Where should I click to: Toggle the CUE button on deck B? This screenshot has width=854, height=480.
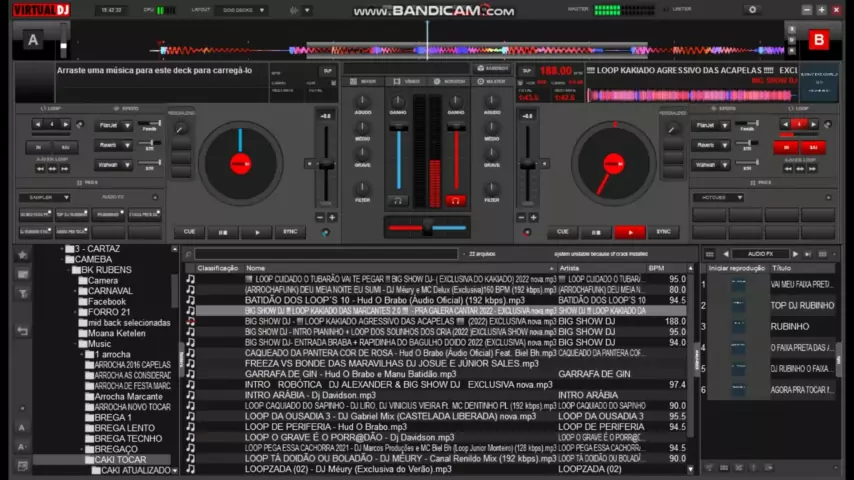click(563, 232)
